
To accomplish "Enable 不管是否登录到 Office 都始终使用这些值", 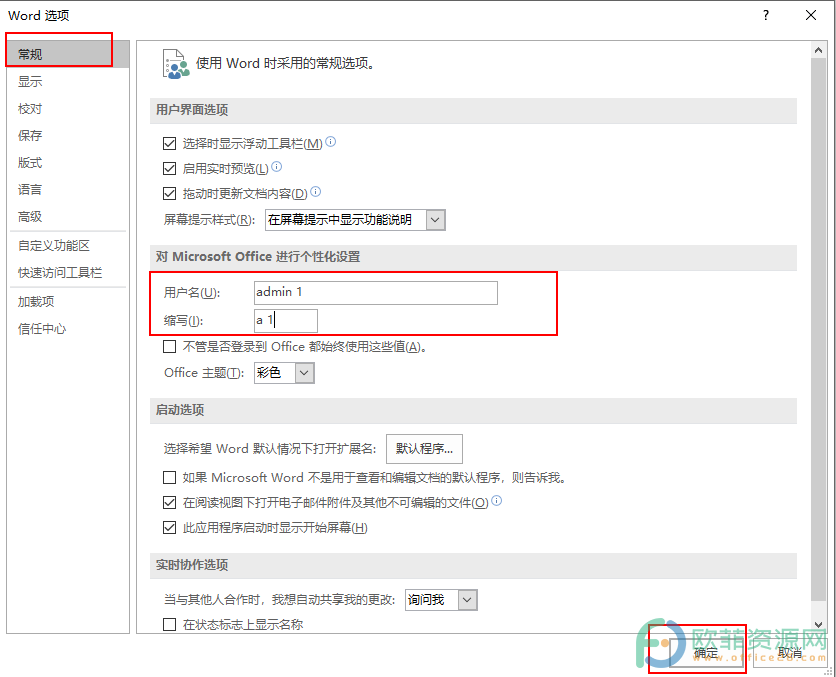I will pos(170,347).
